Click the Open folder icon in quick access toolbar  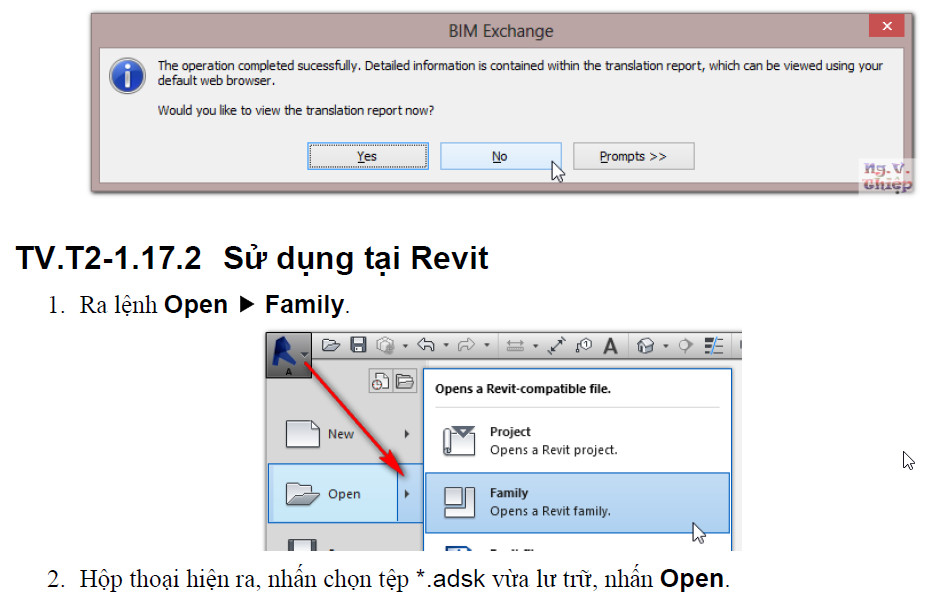tap(331, 345)
